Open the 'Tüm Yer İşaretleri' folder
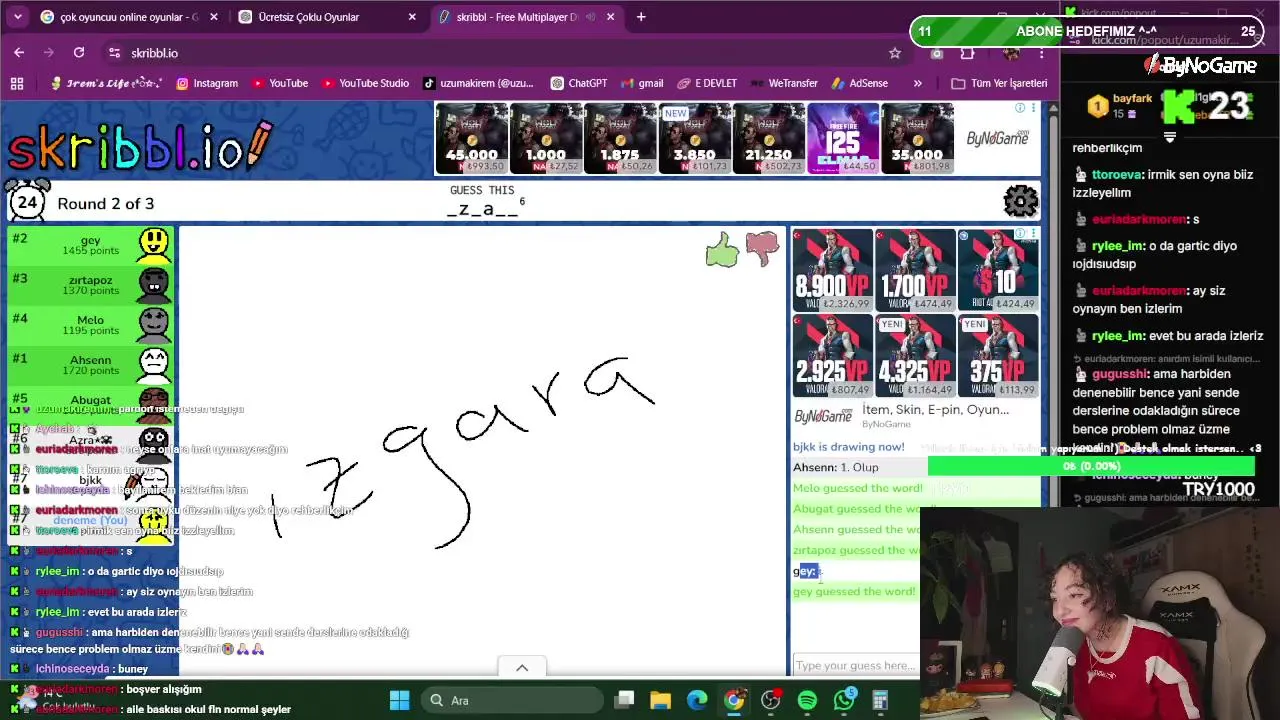 coord(999,83)
